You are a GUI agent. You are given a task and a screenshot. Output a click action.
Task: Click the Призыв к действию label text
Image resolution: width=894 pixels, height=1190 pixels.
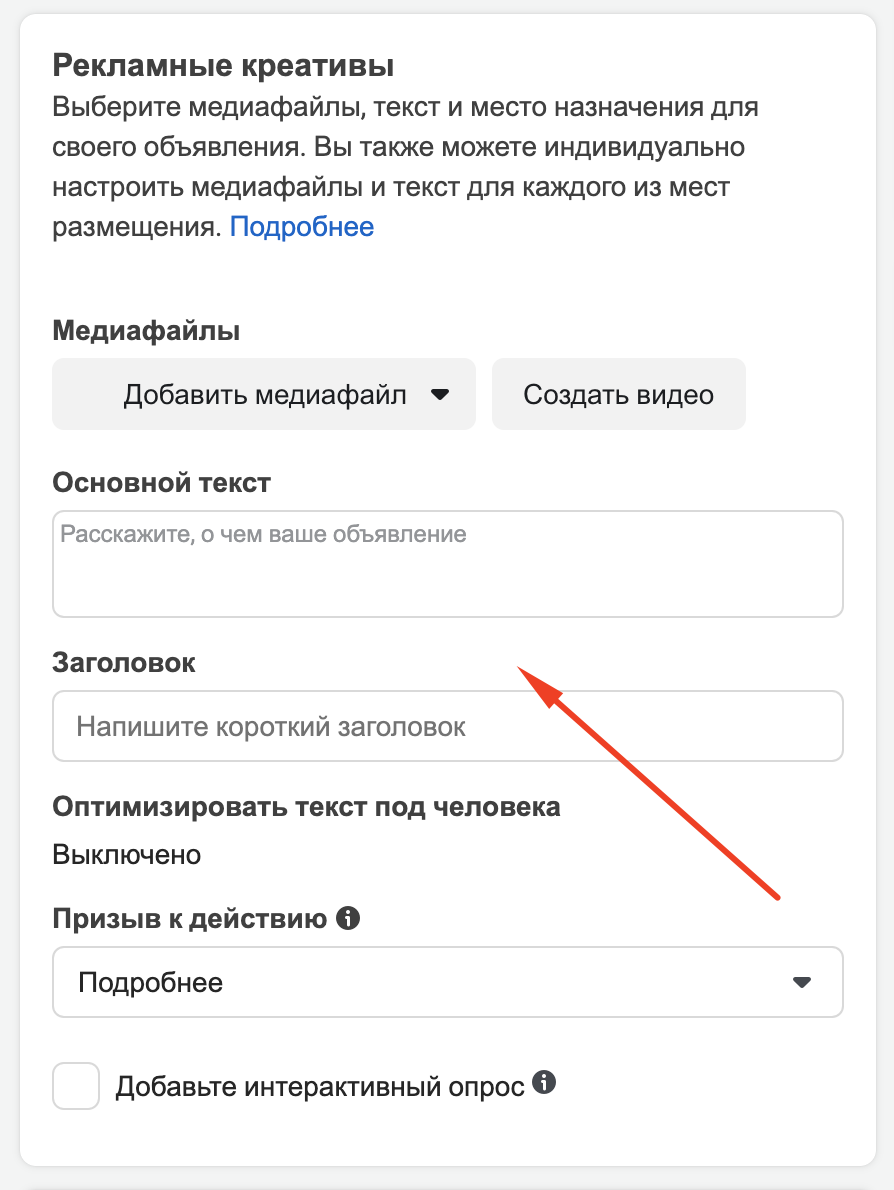[x=190, y=919]
